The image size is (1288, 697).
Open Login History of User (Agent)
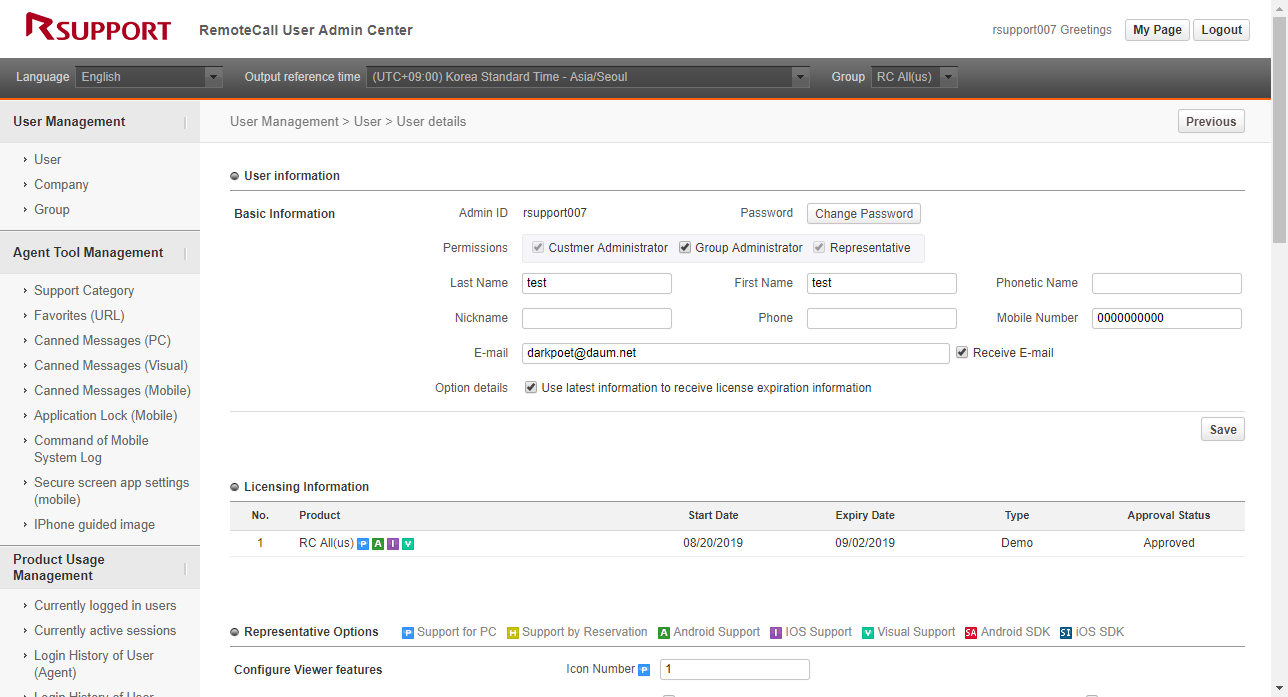(94, 664)
